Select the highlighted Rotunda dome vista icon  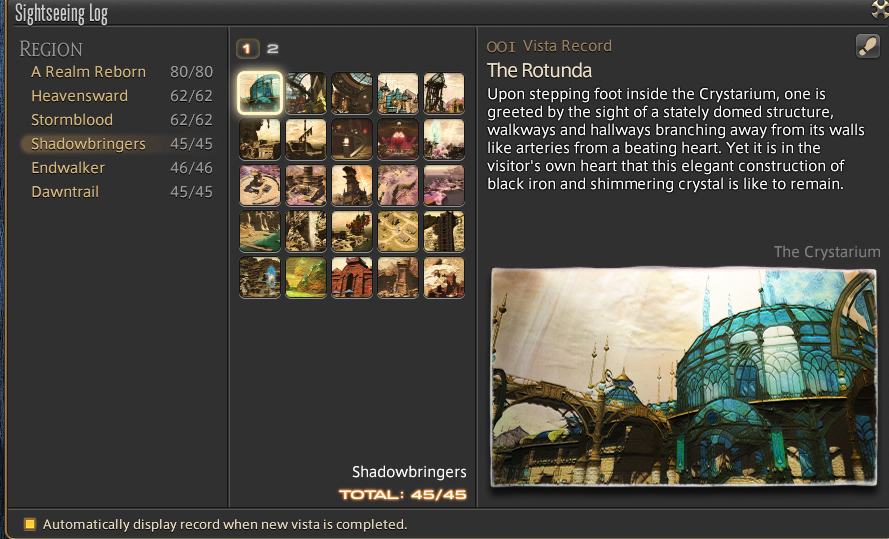260,93
